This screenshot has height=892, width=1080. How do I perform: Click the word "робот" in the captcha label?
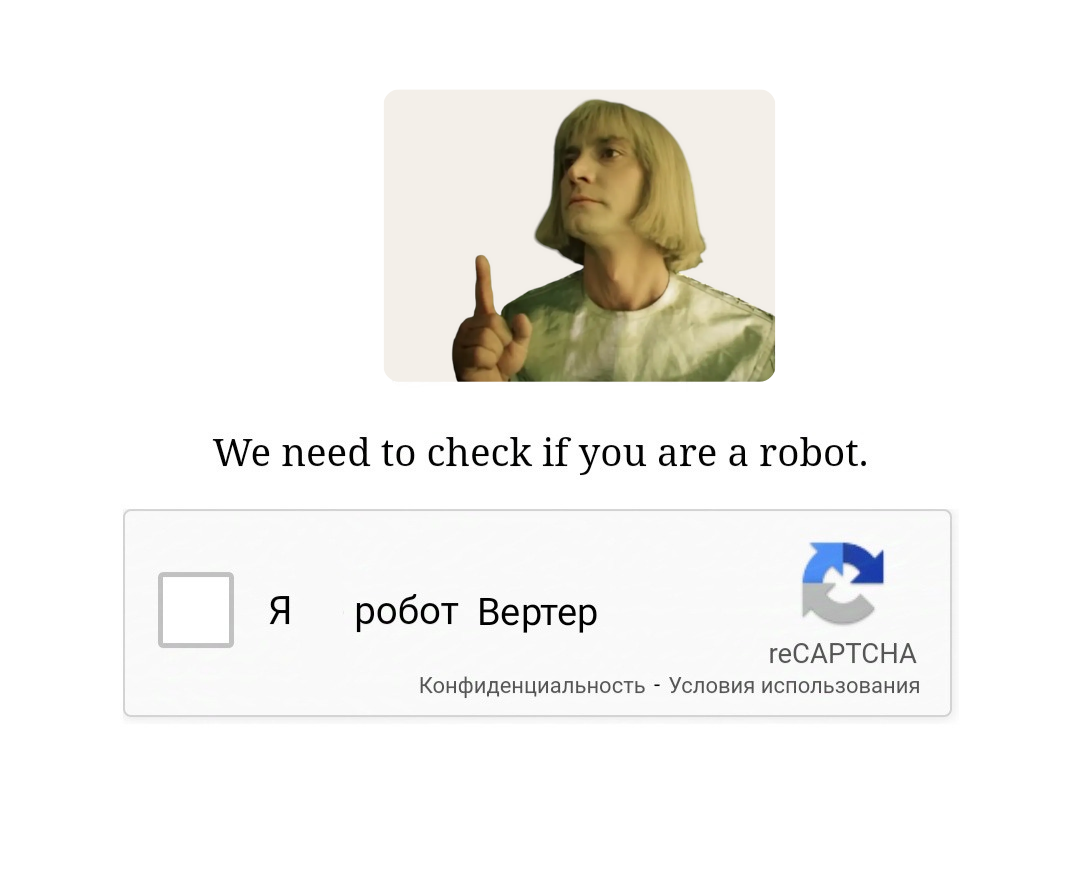pyautogui.click(x=406, y=612)
